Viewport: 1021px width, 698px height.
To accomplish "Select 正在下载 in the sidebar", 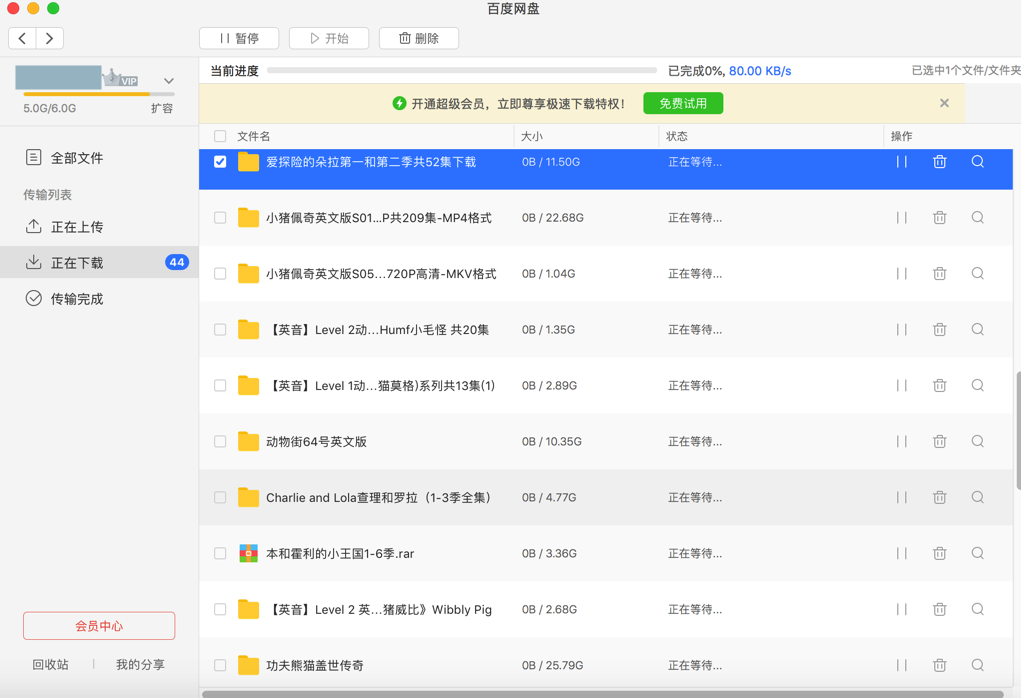I will (x=99, y=262).
